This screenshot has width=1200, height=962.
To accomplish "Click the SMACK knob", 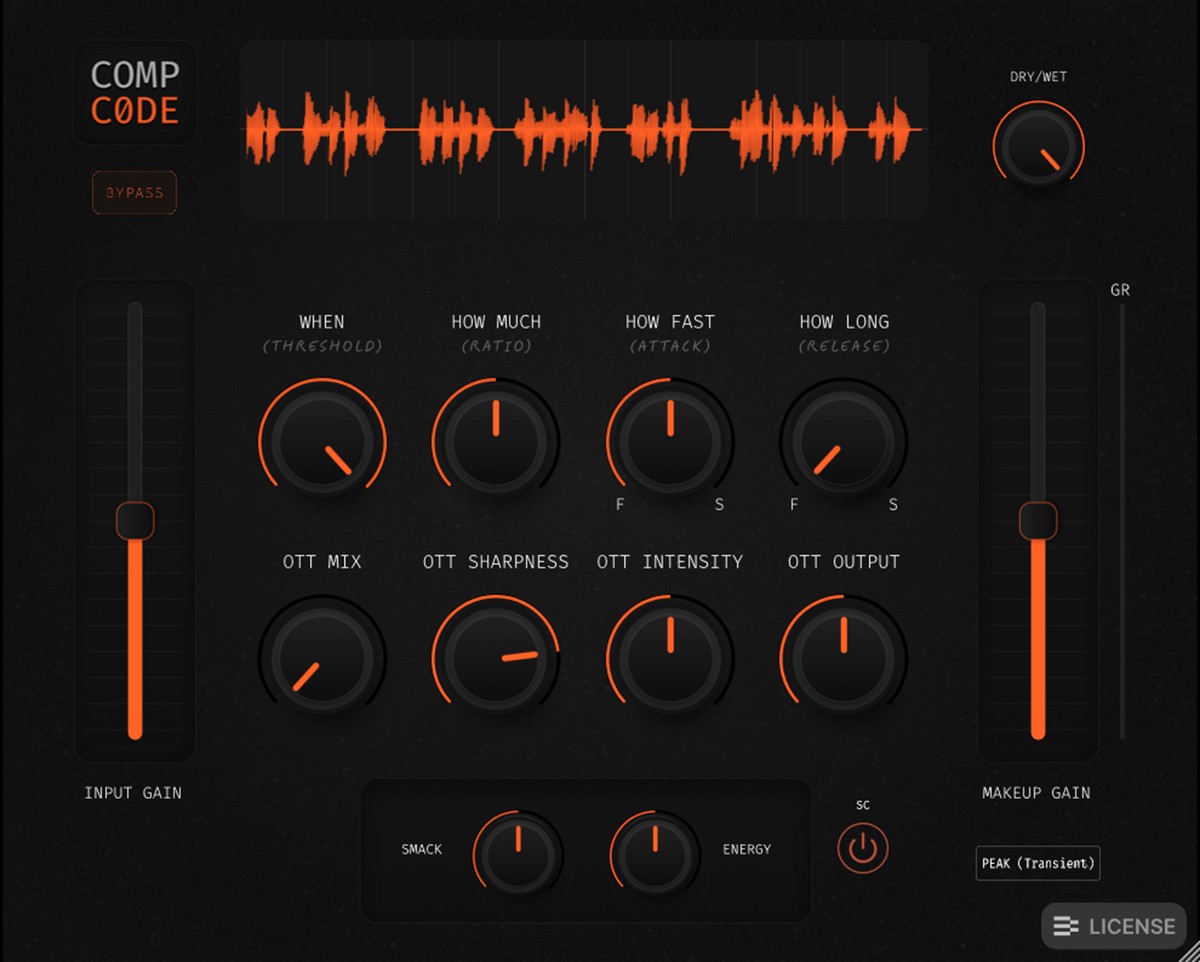I will pyautogui.click(x=518, y=854).
